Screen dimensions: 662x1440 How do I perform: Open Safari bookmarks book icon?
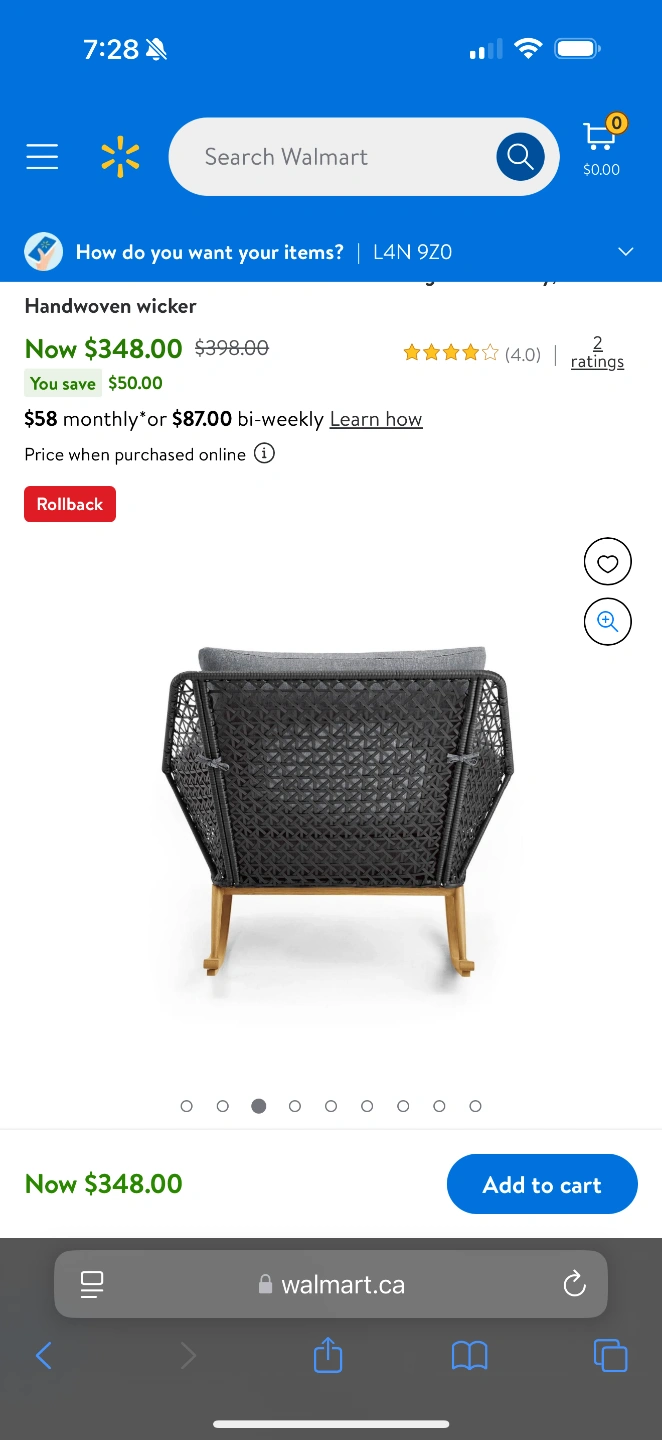click(x=469, y=1356)
